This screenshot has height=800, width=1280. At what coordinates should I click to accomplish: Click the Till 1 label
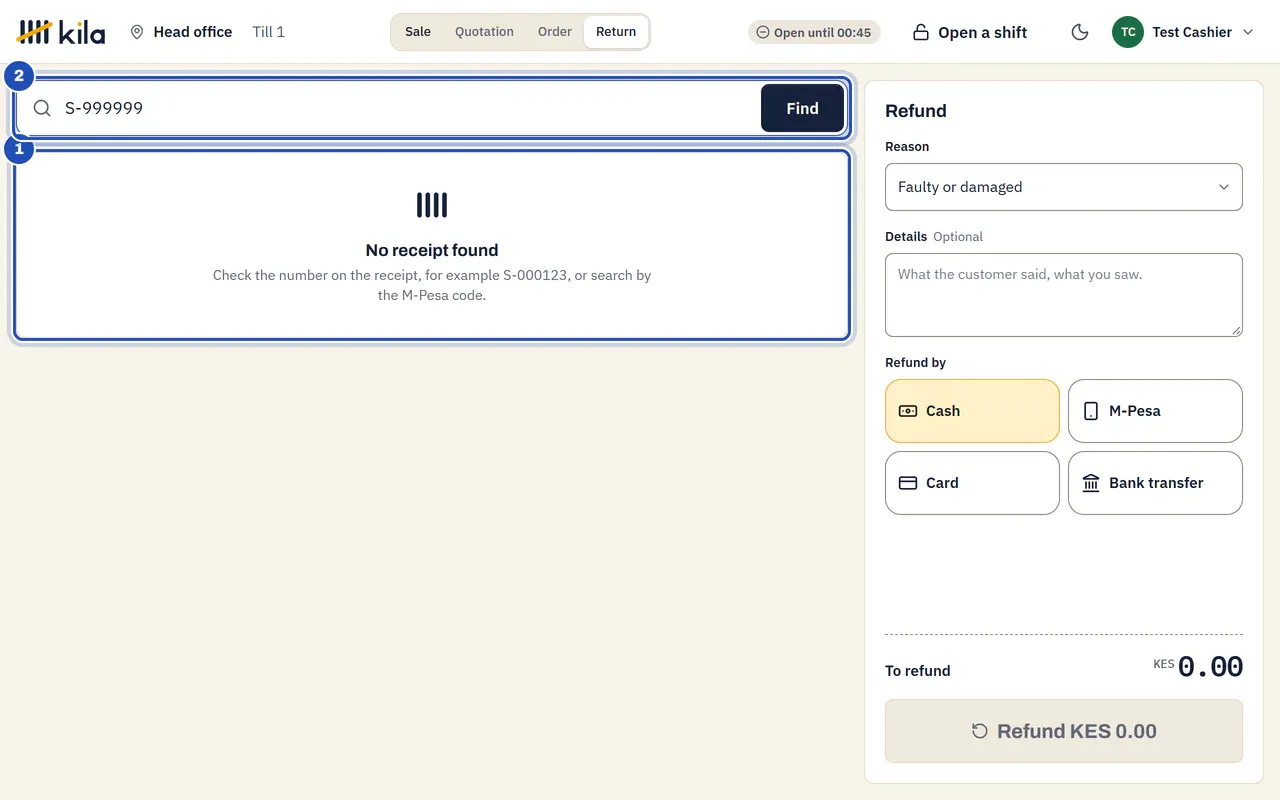pos(269,32)
